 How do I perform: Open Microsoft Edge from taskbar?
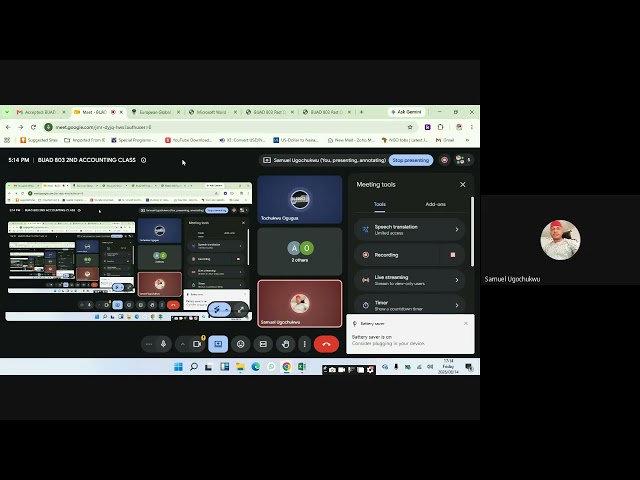pyautogui.click(x=256, y=367)
